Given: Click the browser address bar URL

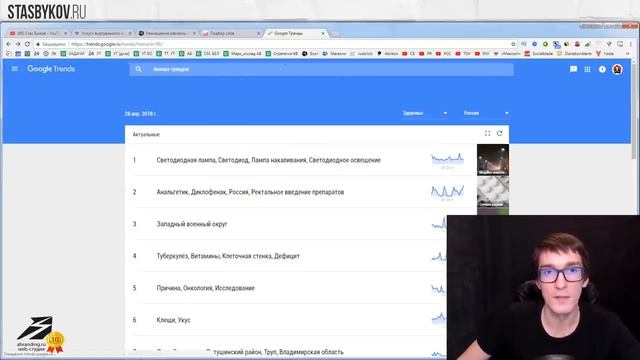Looking at the screenshot, I should tap(117, 44).
